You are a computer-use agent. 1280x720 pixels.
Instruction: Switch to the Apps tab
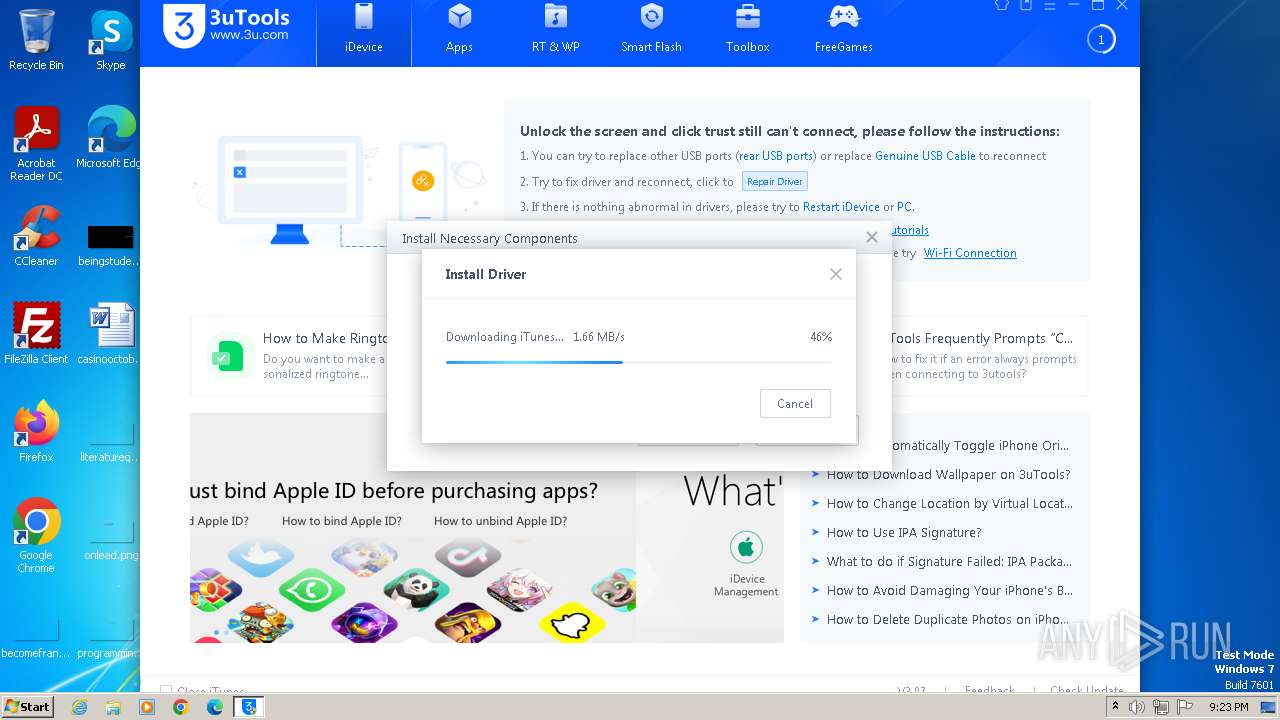click(x=459, y=30)
